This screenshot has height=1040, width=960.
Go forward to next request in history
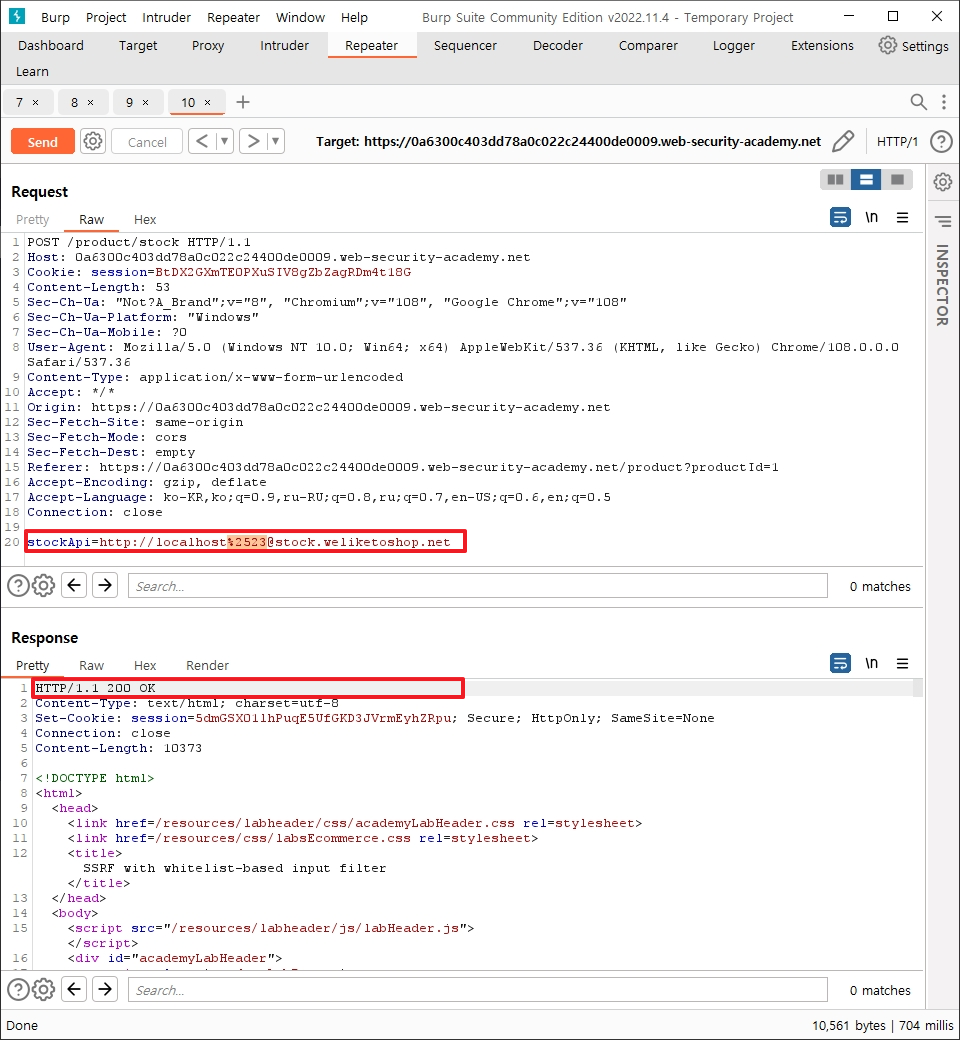pyautogui.click(x=253, y=141)
